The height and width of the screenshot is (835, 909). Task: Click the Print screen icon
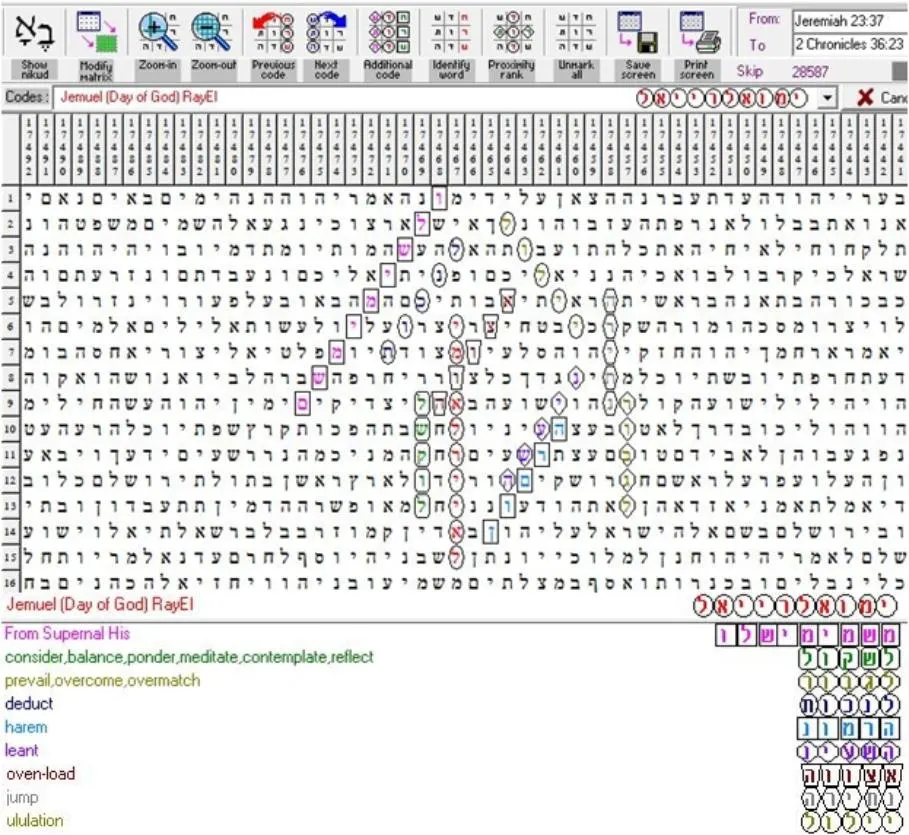[700, 32]
